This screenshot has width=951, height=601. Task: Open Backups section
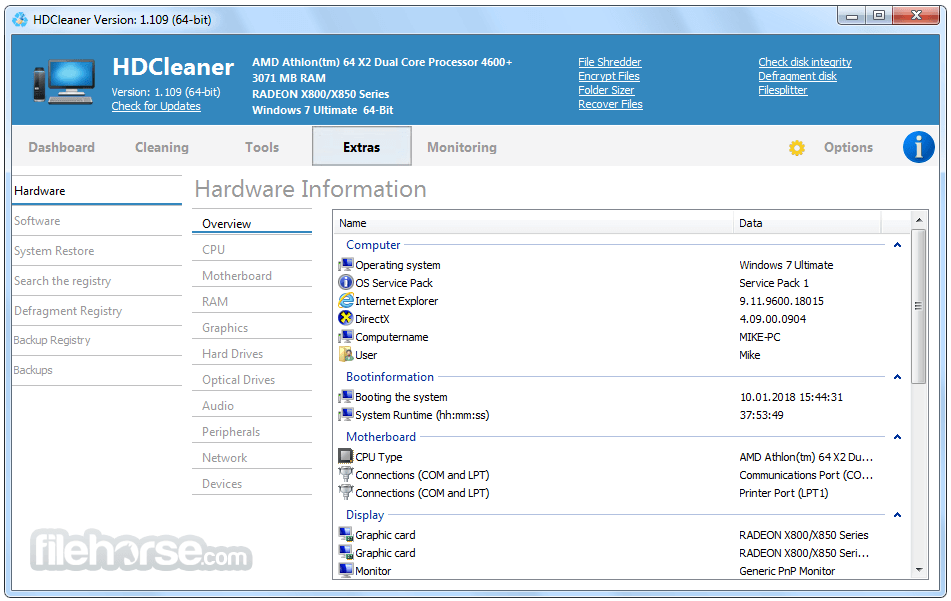[x=96, y=370]
